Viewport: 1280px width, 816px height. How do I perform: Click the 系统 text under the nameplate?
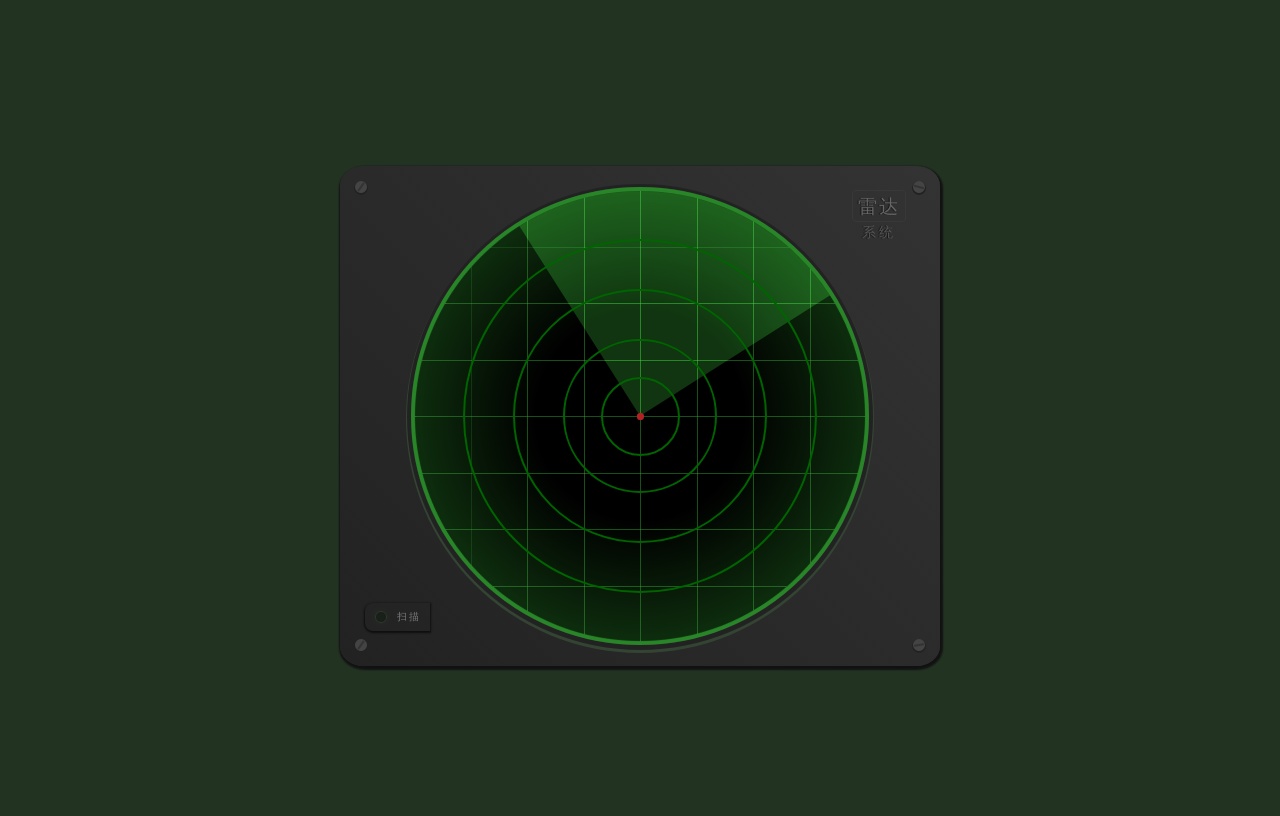[878, 233]
